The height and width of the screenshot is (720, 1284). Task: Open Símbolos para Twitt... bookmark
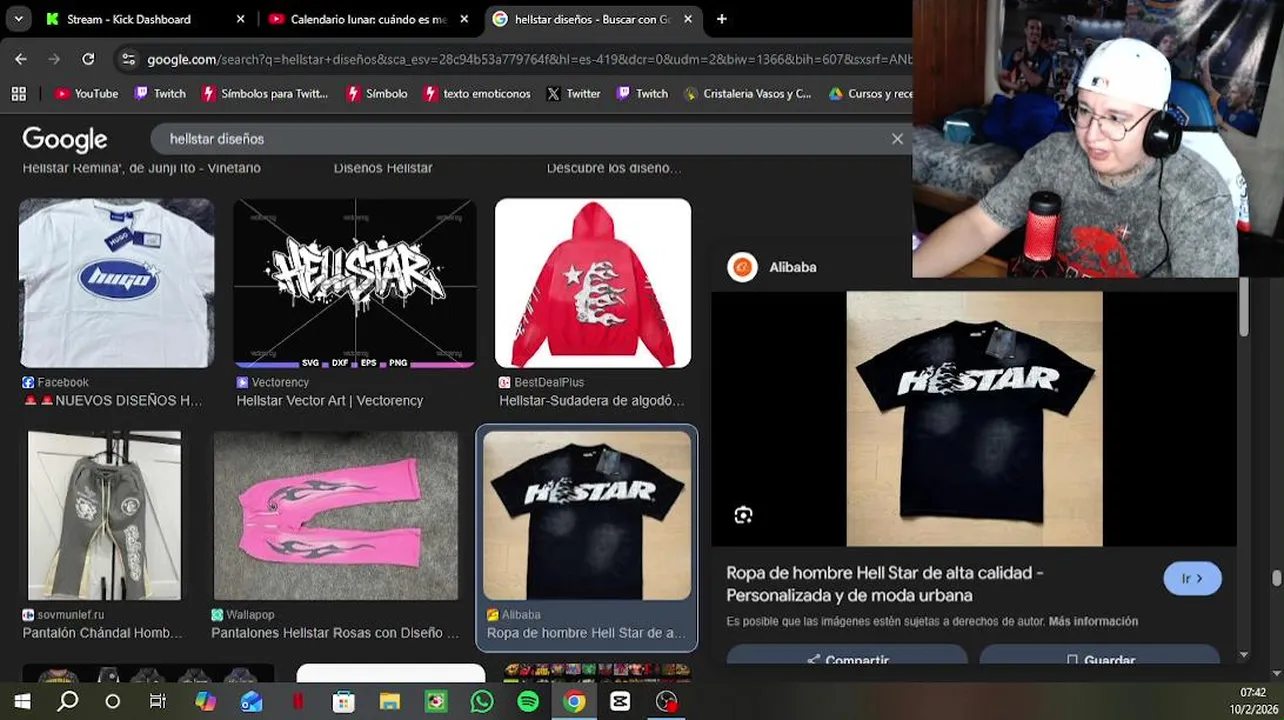[x=265, y=93]
